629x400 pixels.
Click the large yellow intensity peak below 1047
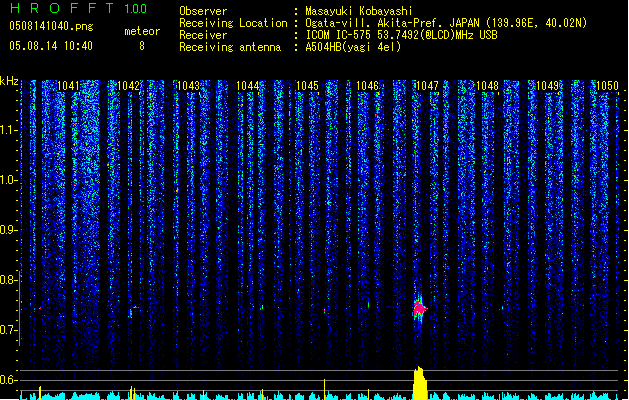pyautogui.click(x=420, y=383)
